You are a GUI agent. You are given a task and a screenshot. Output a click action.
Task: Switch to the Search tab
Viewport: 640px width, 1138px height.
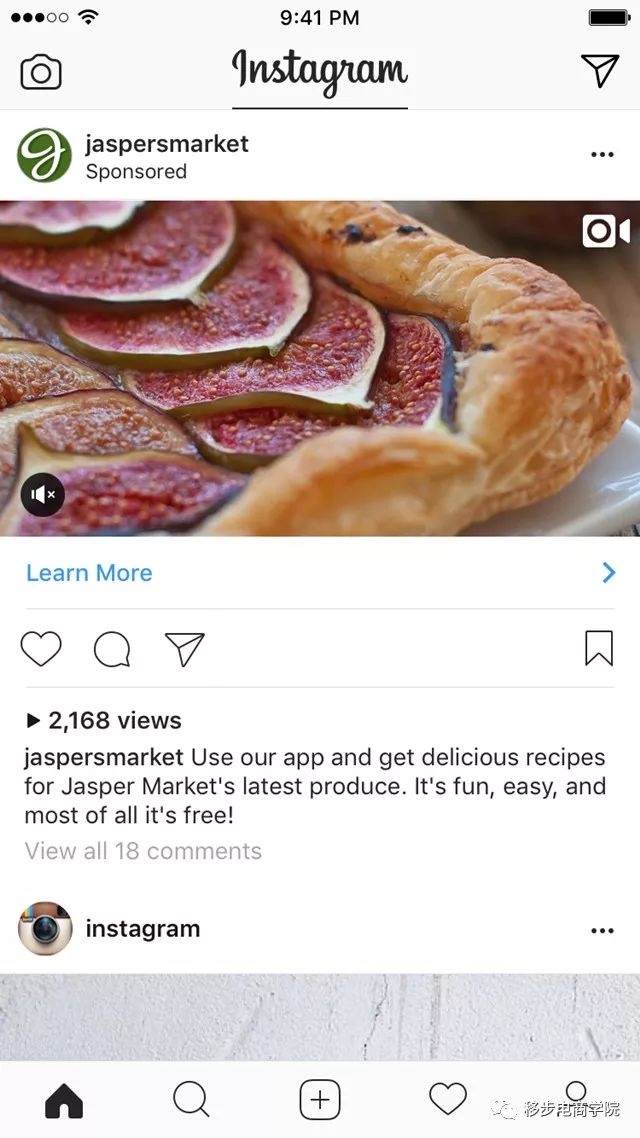pyautogui.click(x=192, y=1099)
